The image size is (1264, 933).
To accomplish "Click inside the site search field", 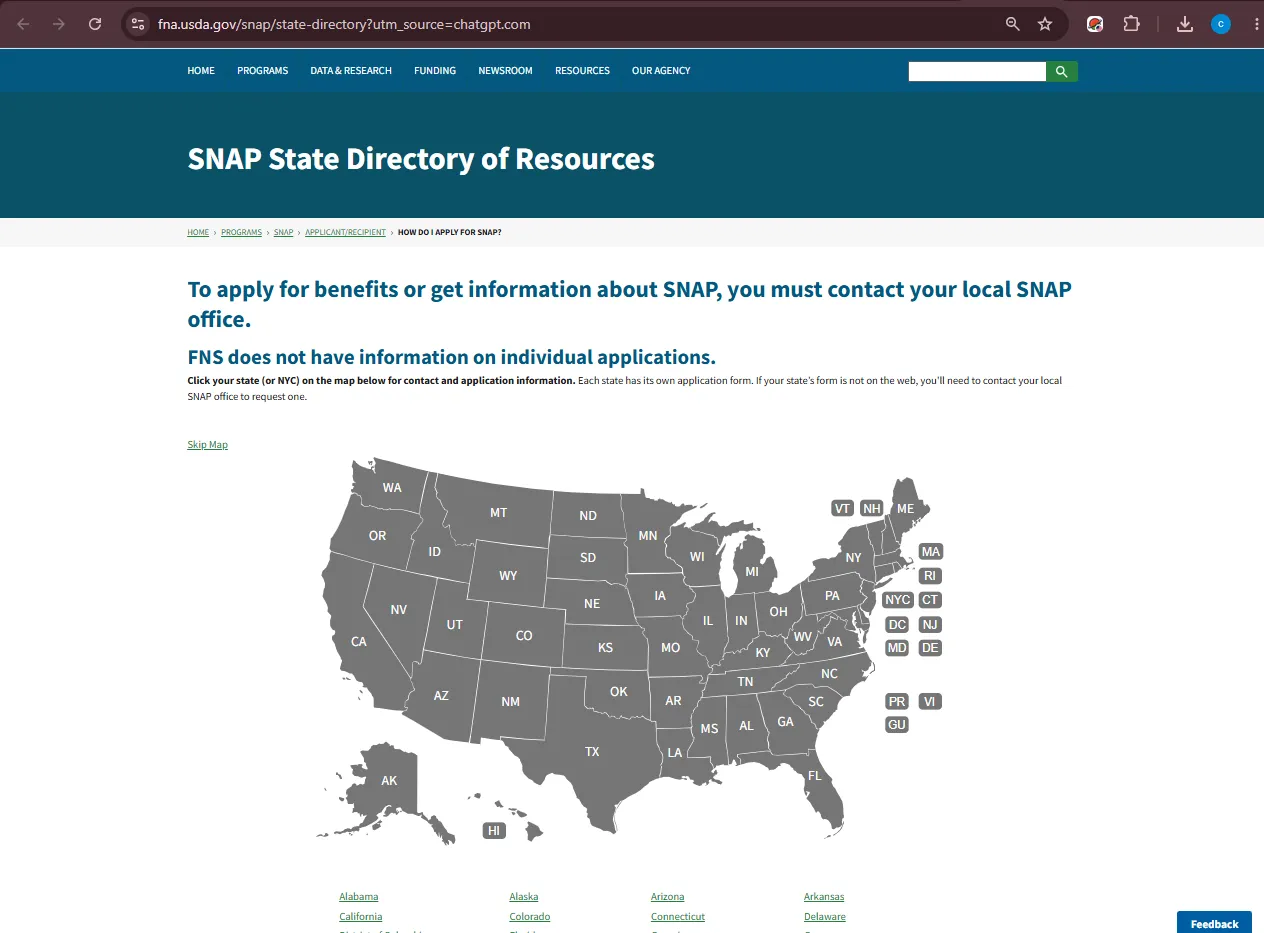I will (x=977, y=71).
